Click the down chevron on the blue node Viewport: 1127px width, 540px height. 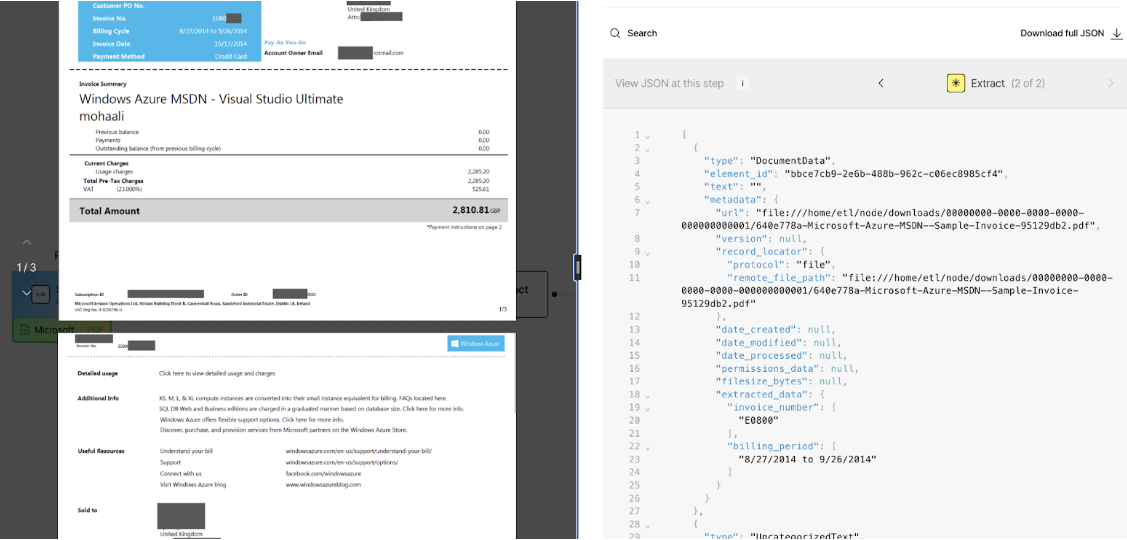click(27, 293)
